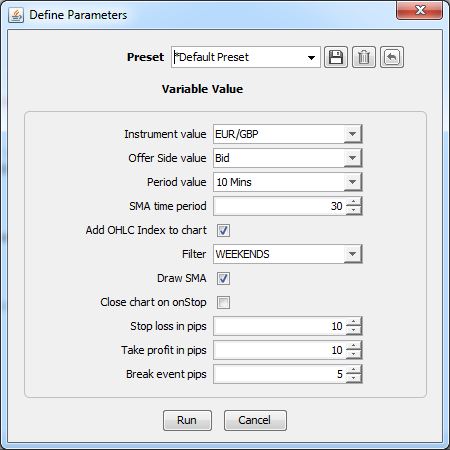Open the Preset dropdown list
This screenshot has height=450, width=450.
[311, 57]
